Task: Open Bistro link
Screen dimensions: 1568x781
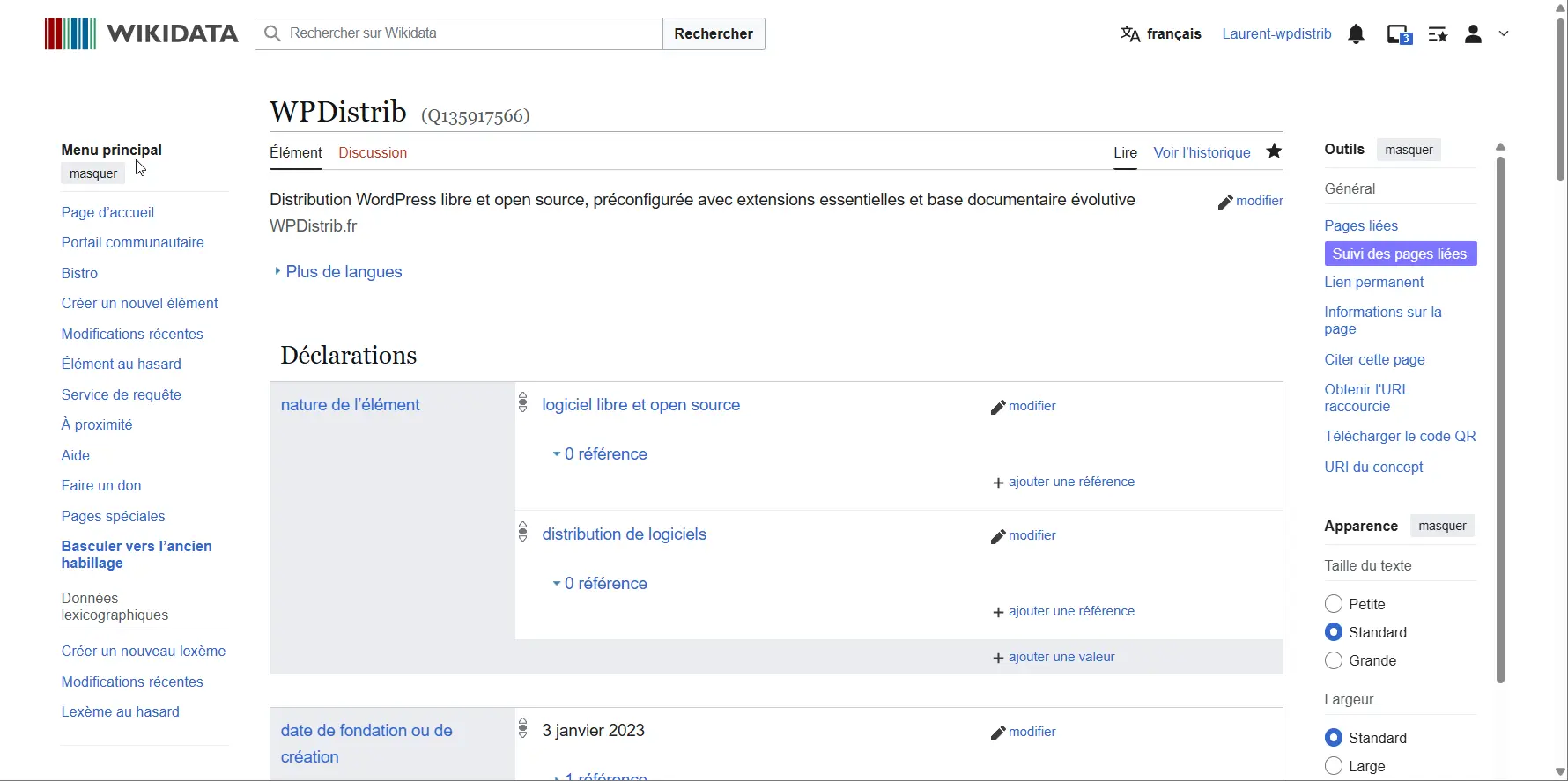Action: 79,273
